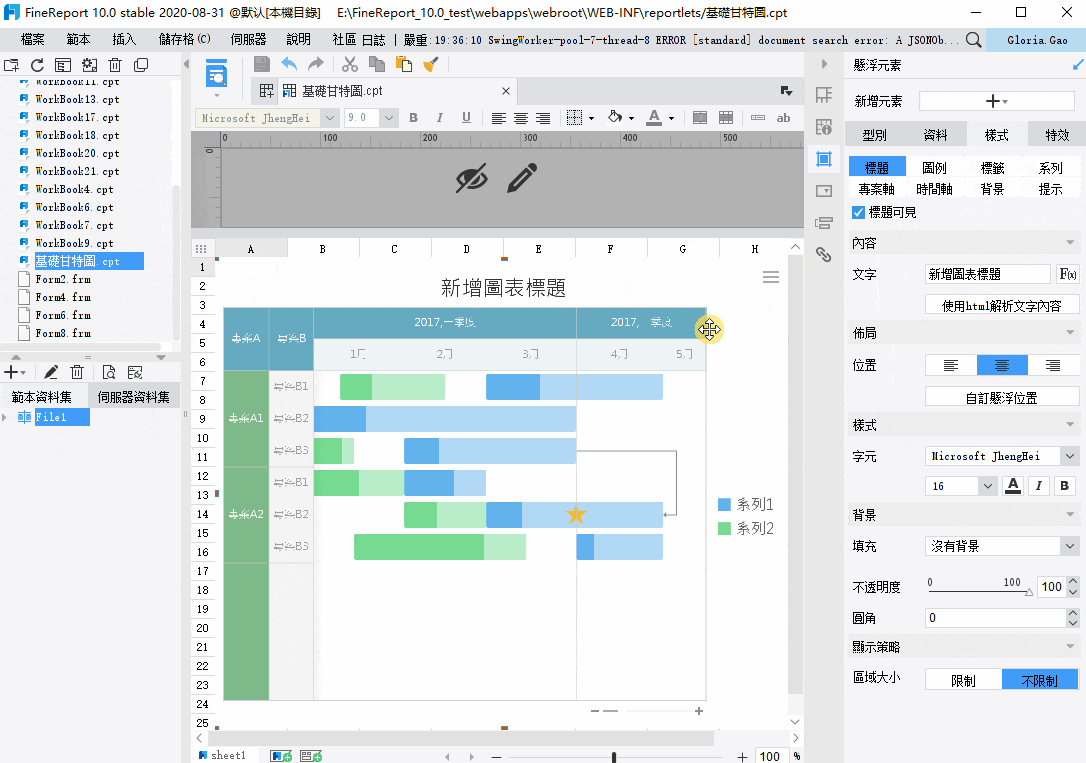The height and width of the screenshot is (763, 1086).
Task: Select 不限制 for area size
Action: [1040, 681]
